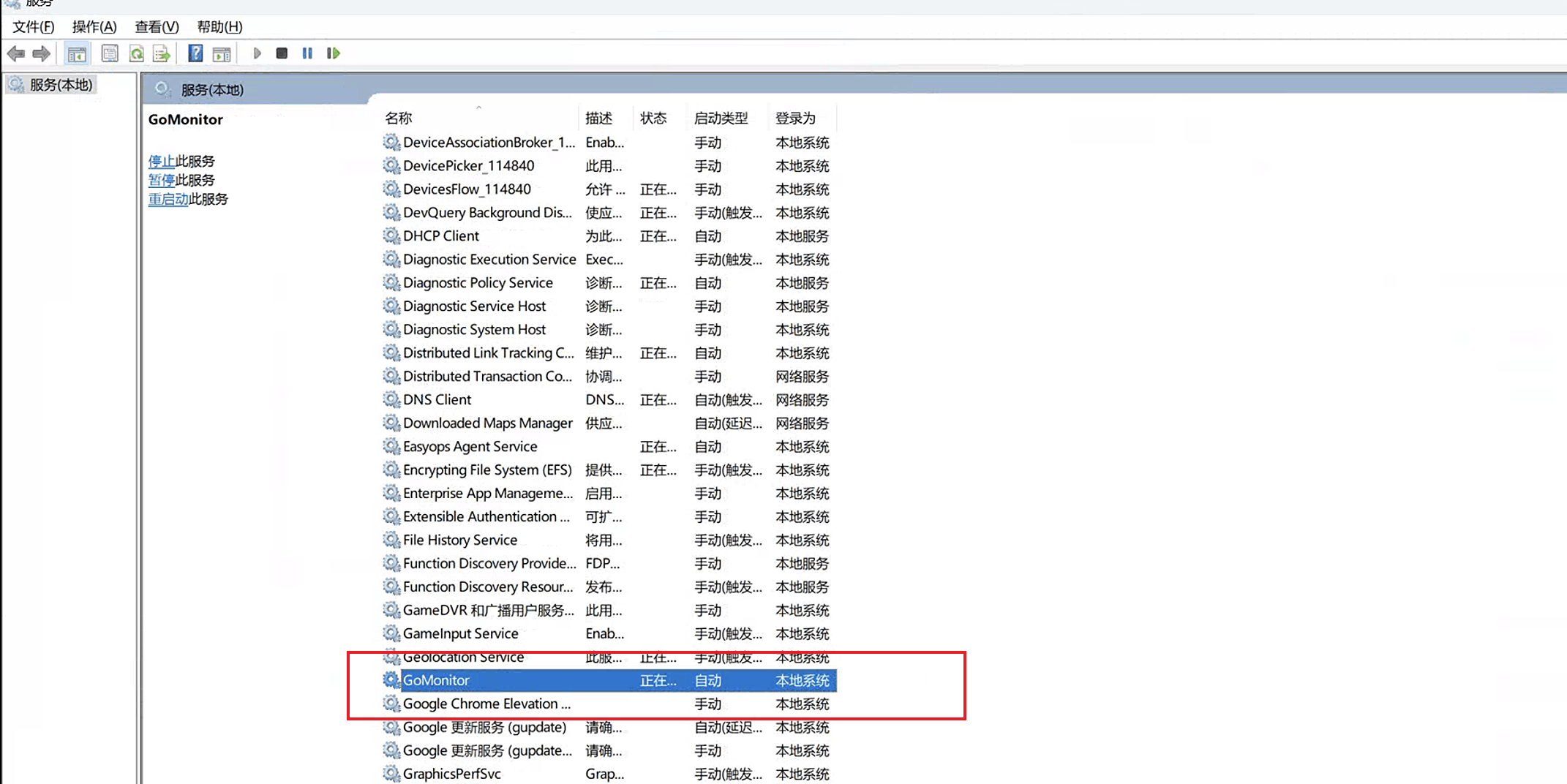The width and height of the screenshot is (1567, 784).
Task: Click the 重启动 service link
Action: [168, 199]
